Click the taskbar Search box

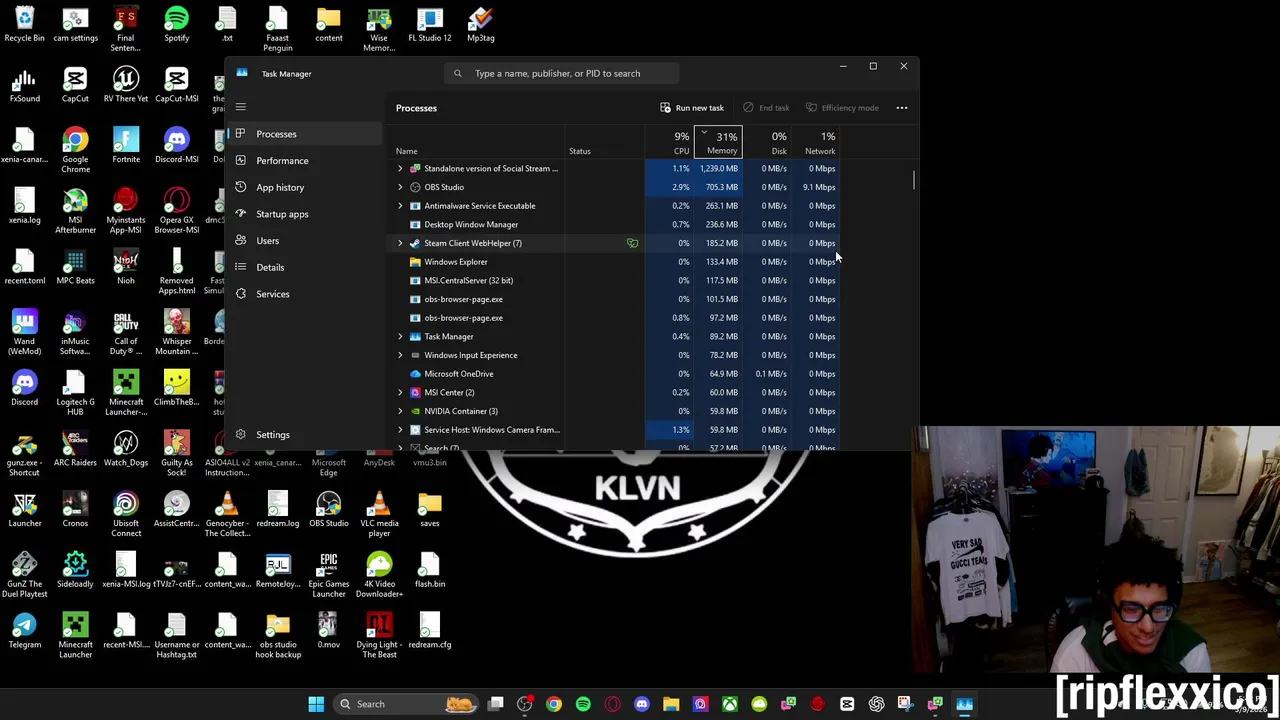[405, 704]
